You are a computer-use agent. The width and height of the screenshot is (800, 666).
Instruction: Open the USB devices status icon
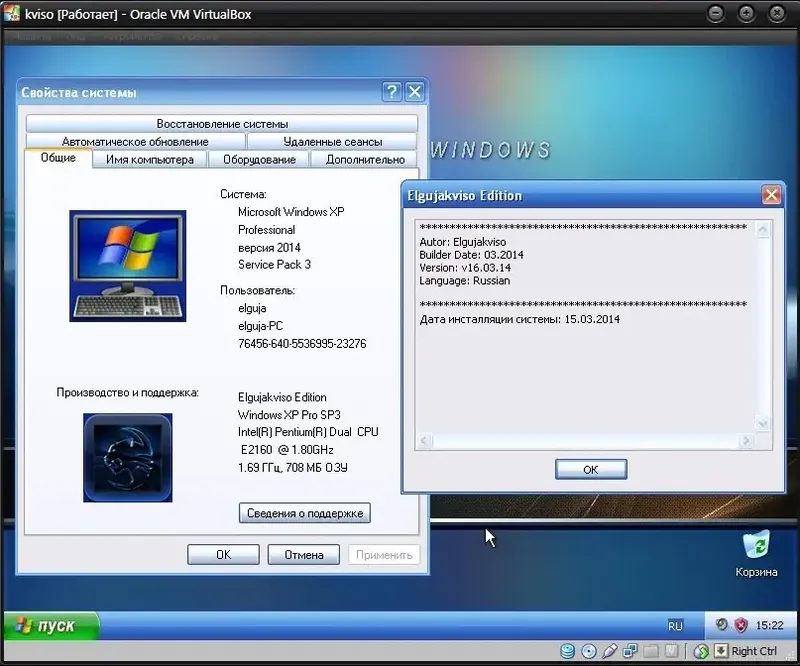click(x=610, y=651)
